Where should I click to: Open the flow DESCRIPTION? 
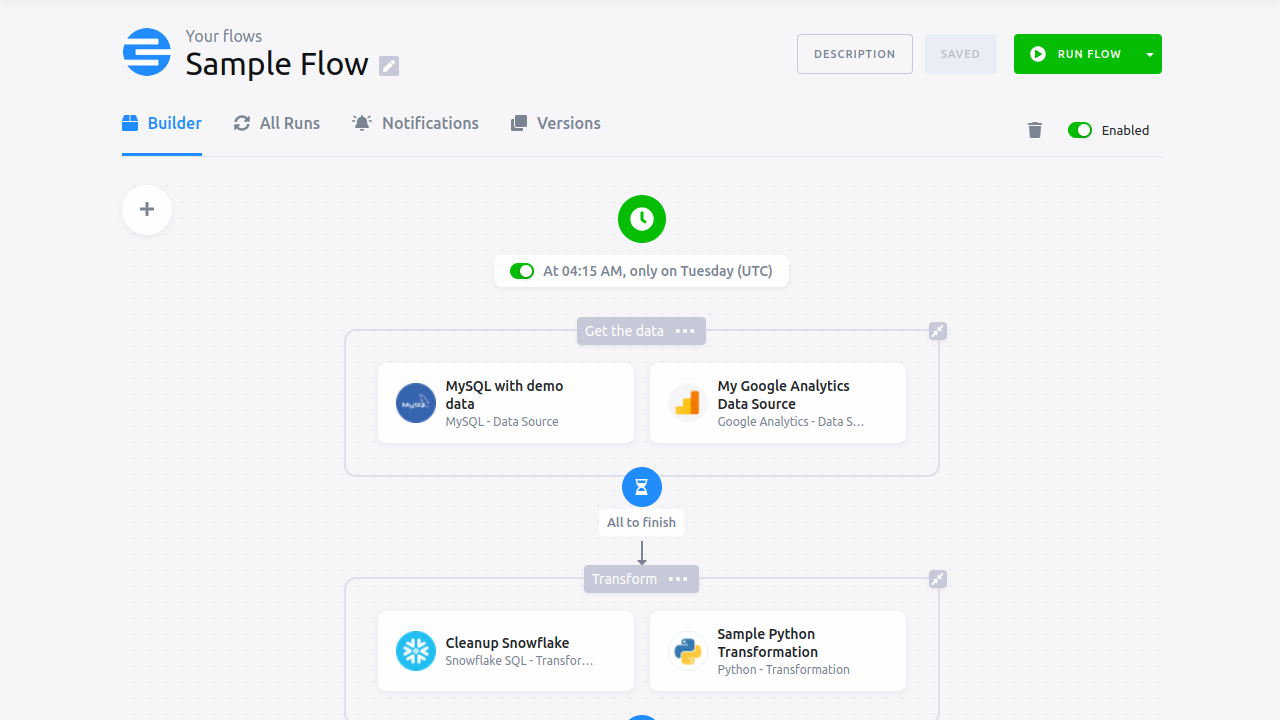point(854,54)
